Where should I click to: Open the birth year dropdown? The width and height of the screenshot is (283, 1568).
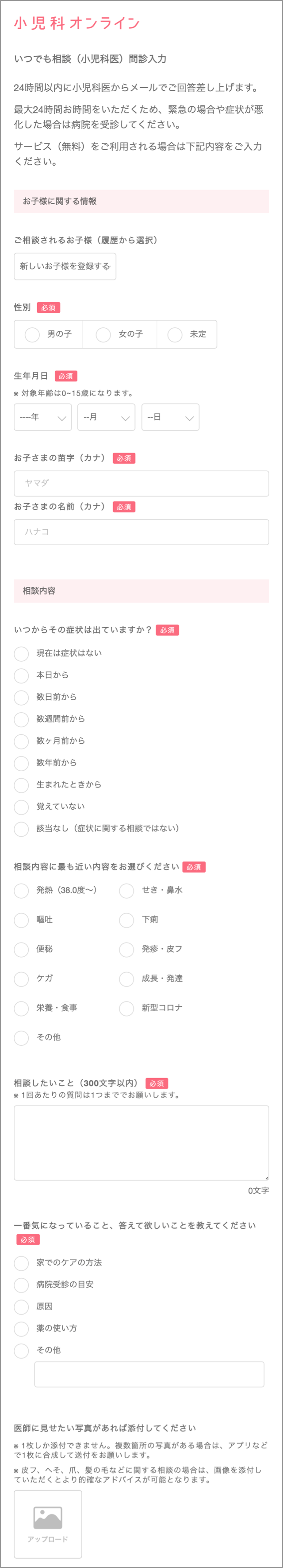tap(42, 418)
